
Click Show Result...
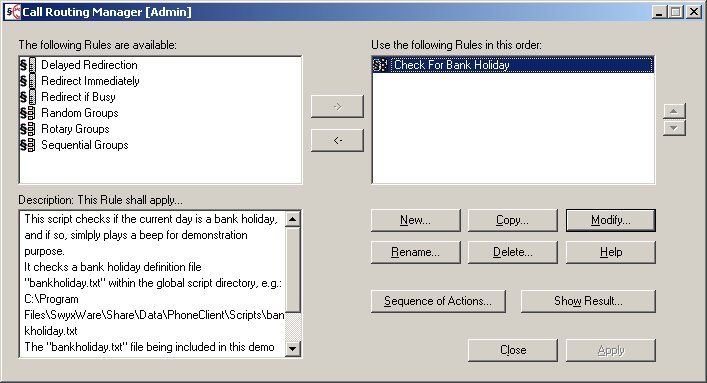(588, 301)
